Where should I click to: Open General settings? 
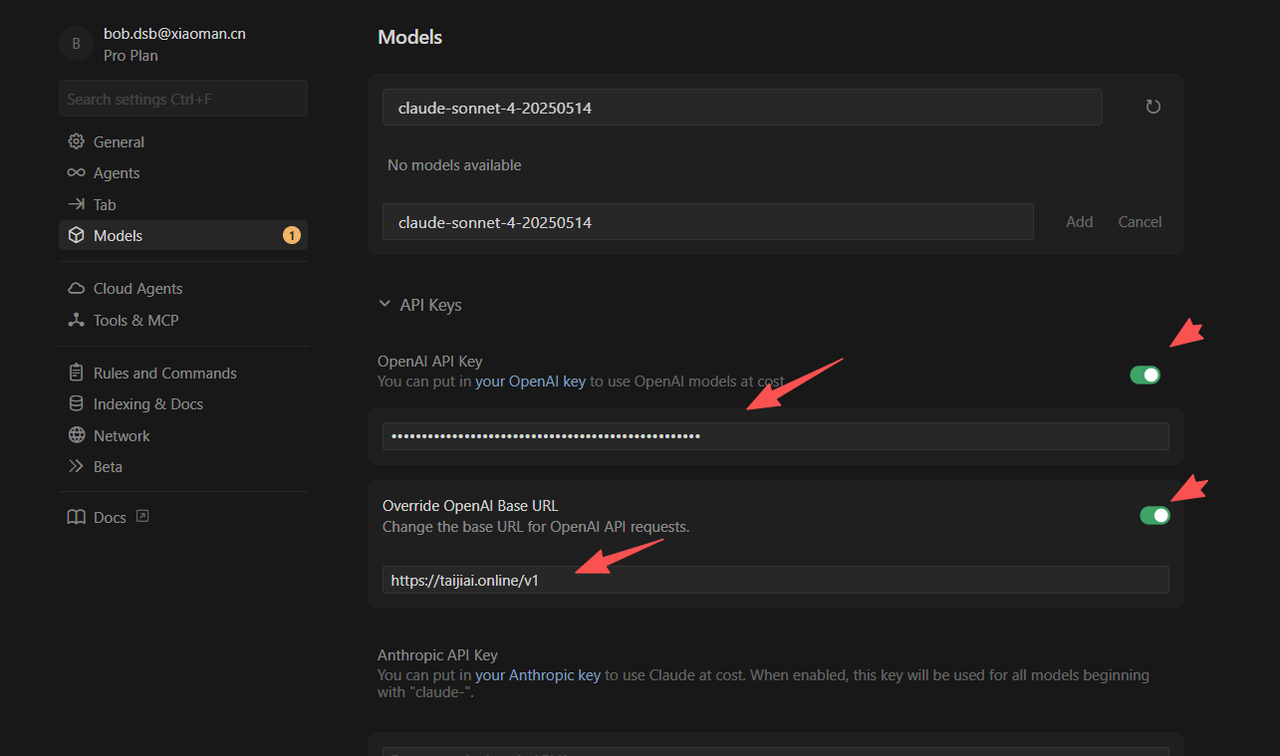click(x=183, y=142)
